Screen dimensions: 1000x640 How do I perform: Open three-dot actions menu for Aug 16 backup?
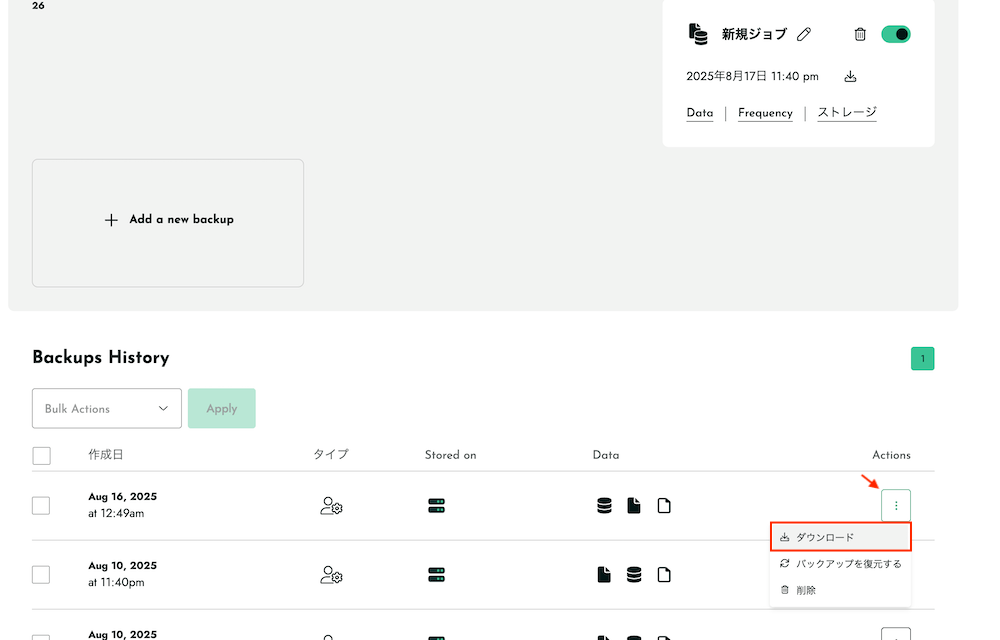tap(895, 506)
